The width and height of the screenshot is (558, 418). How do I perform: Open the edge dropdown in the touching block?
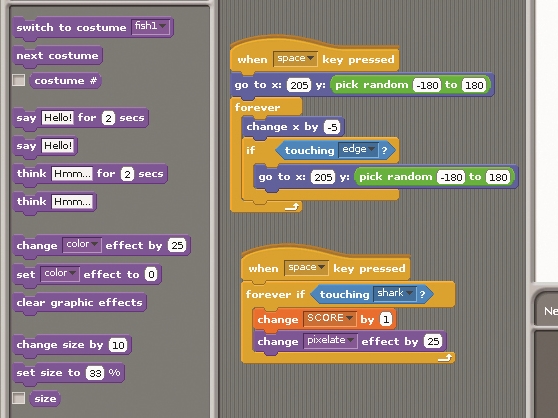[x=358, y=149]
